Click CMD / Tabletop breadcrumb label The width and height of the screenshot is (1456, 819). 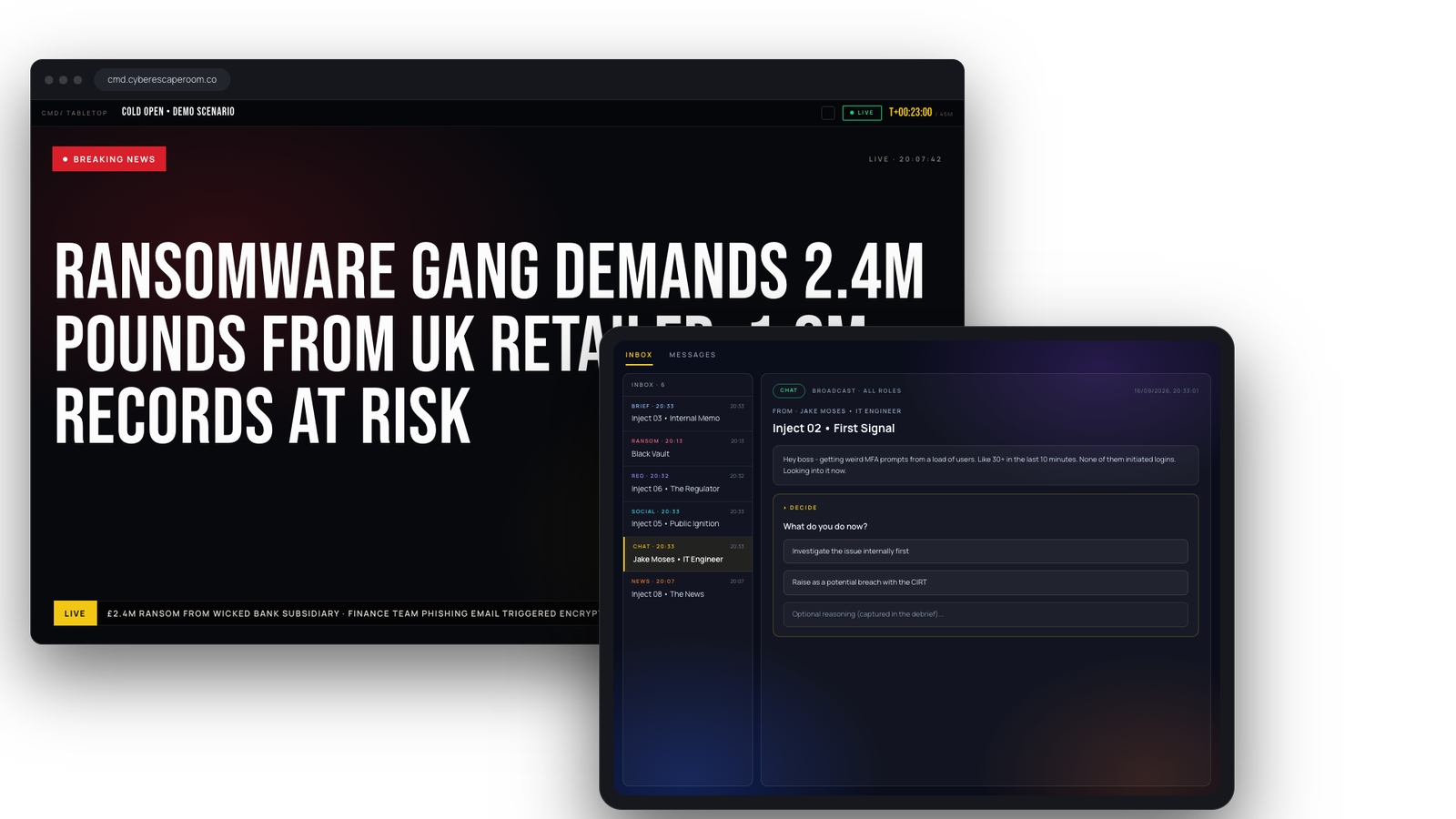pos(75,113)
